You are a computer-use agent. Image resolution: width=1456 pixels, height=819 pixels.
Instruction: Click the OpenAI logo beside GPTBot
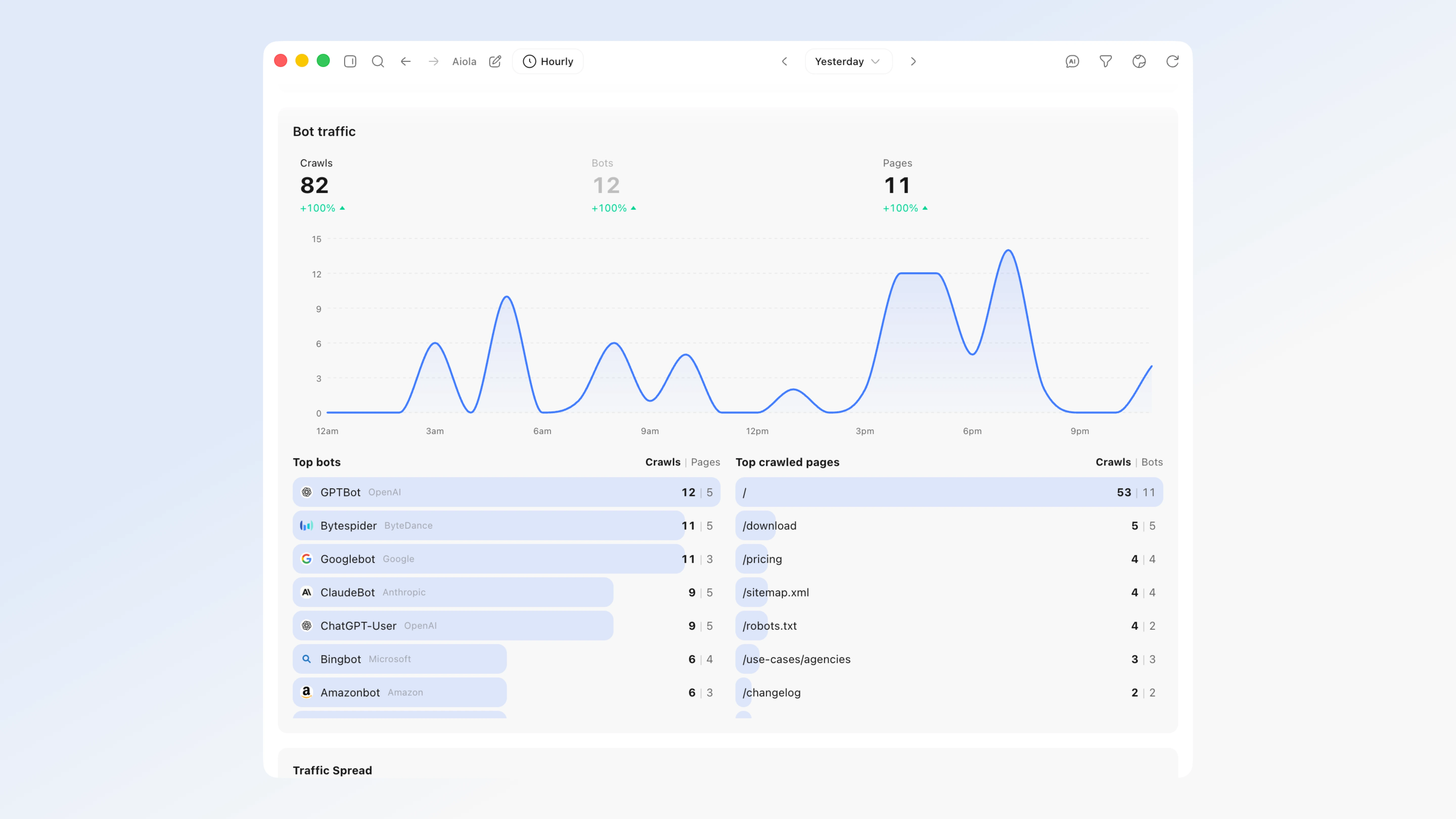click(306, 492)
